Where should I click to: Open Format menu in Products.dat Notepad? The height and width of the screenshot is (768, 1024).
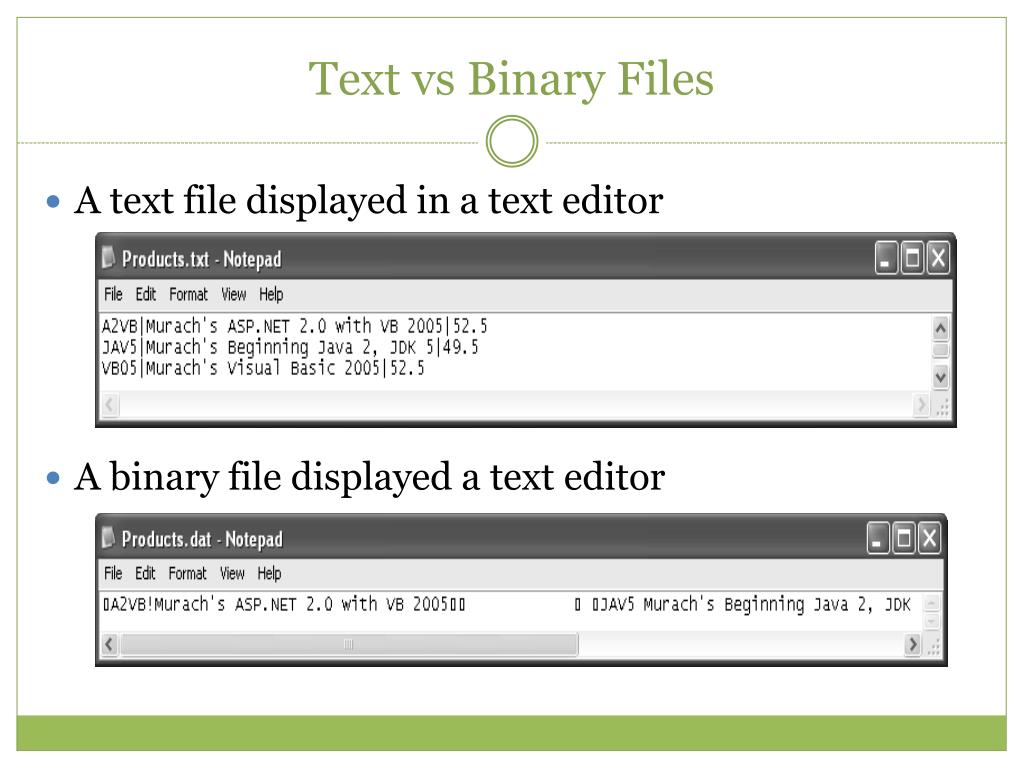[x=187, y=573]
